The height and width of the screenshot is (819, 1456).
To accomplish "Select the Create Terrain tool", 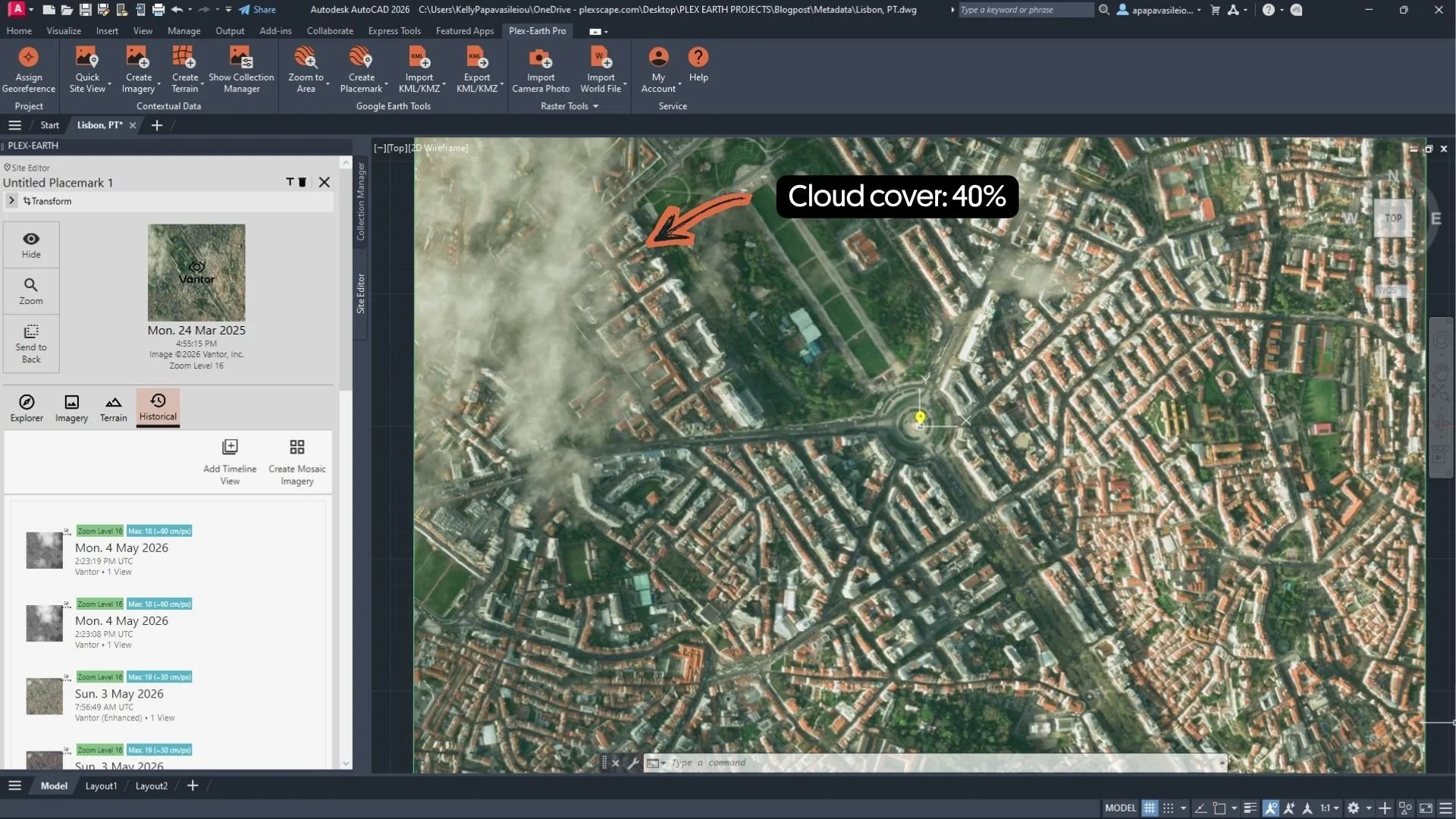I will pos(184,70).
